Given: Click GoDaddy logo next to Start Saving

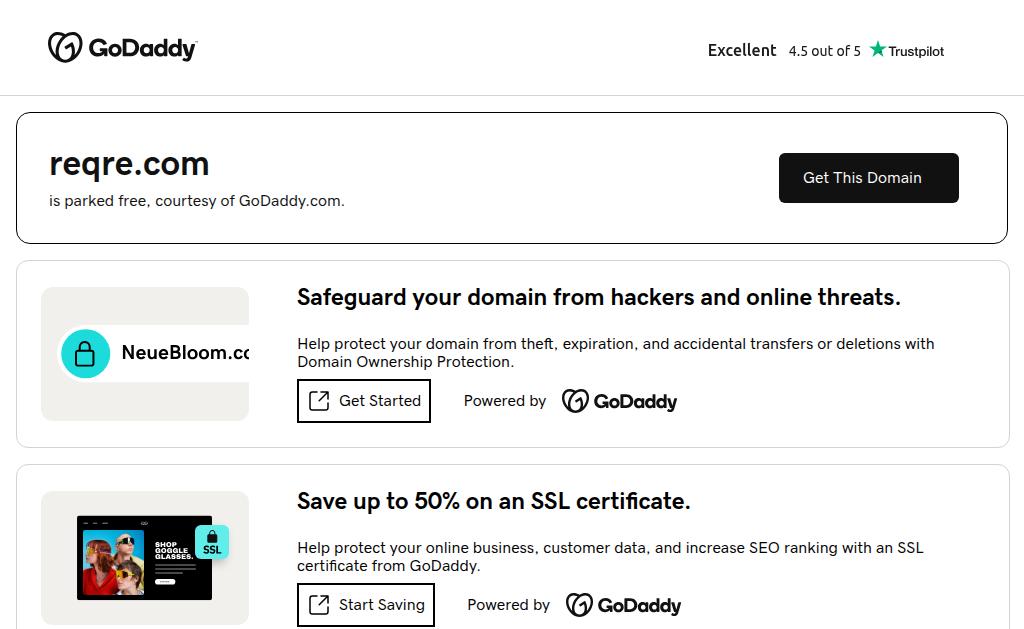Looking at the screenshot, I should (x=623, y=605).
